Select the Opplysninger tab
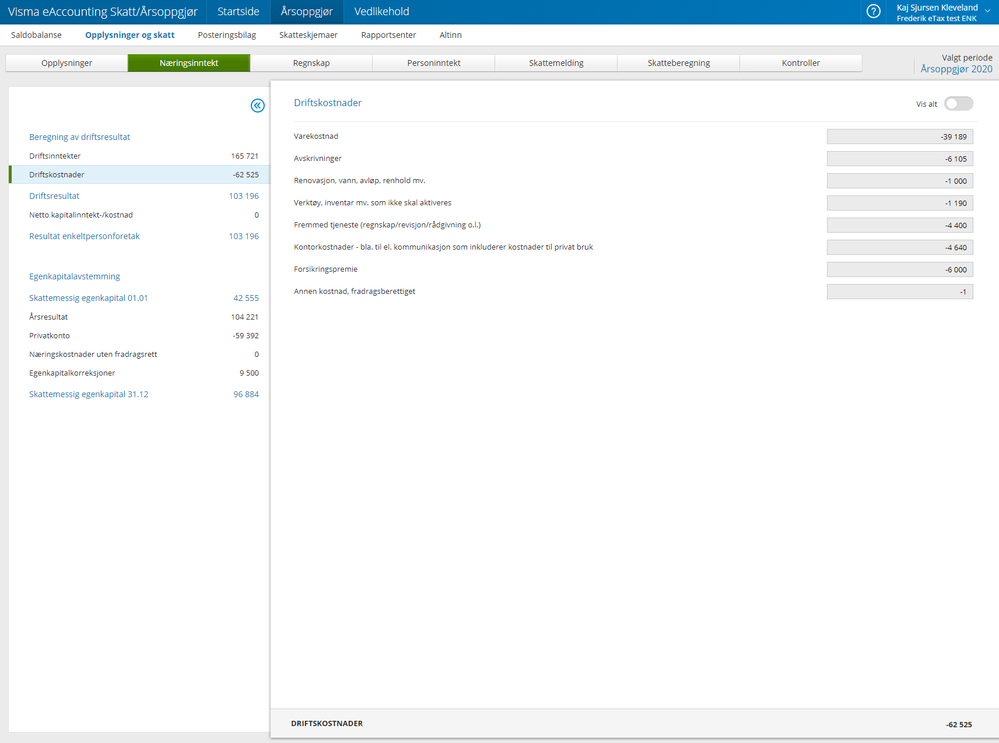 67,63
